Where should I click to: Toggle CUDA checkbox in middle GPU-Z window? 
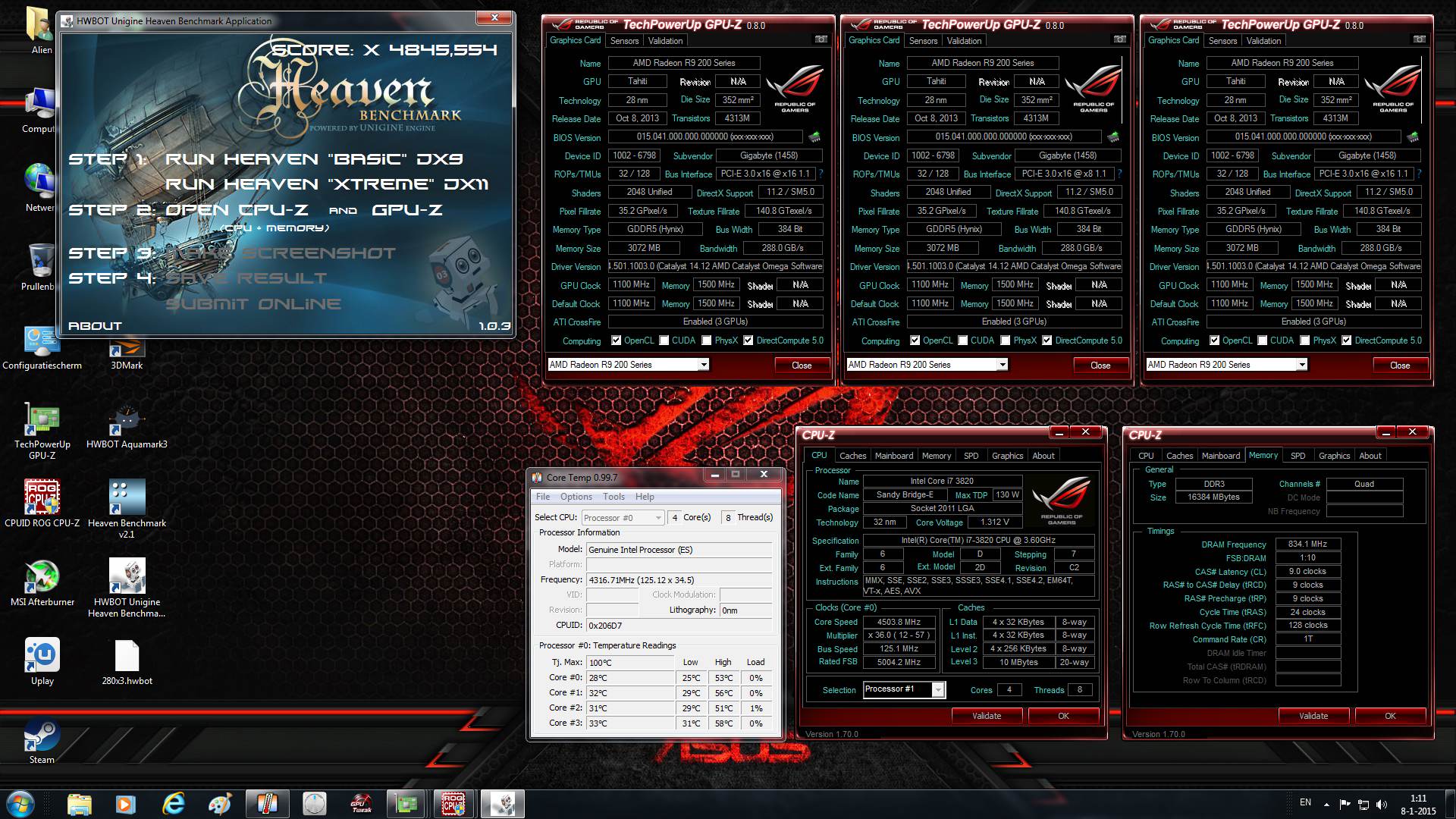[963, 340]
